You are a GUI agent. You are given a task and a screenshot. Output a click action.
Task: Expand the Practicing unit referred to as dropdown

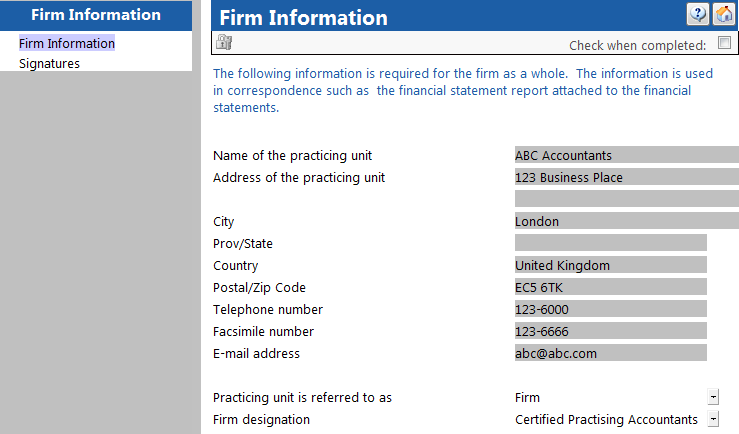click(x=713, y=397)
